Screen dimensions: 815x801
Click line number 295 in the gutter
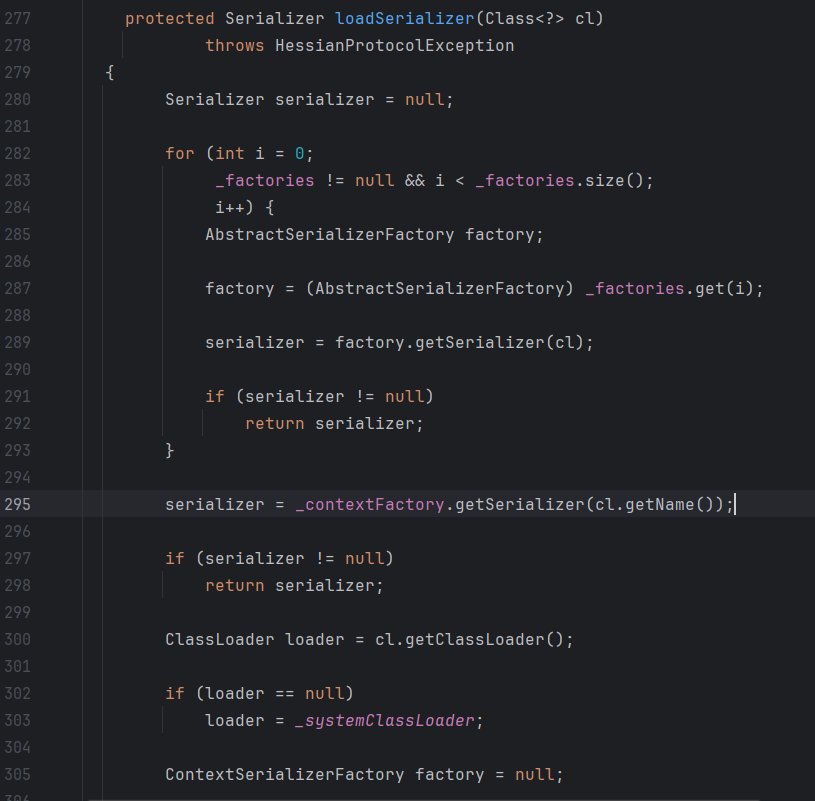17,504
